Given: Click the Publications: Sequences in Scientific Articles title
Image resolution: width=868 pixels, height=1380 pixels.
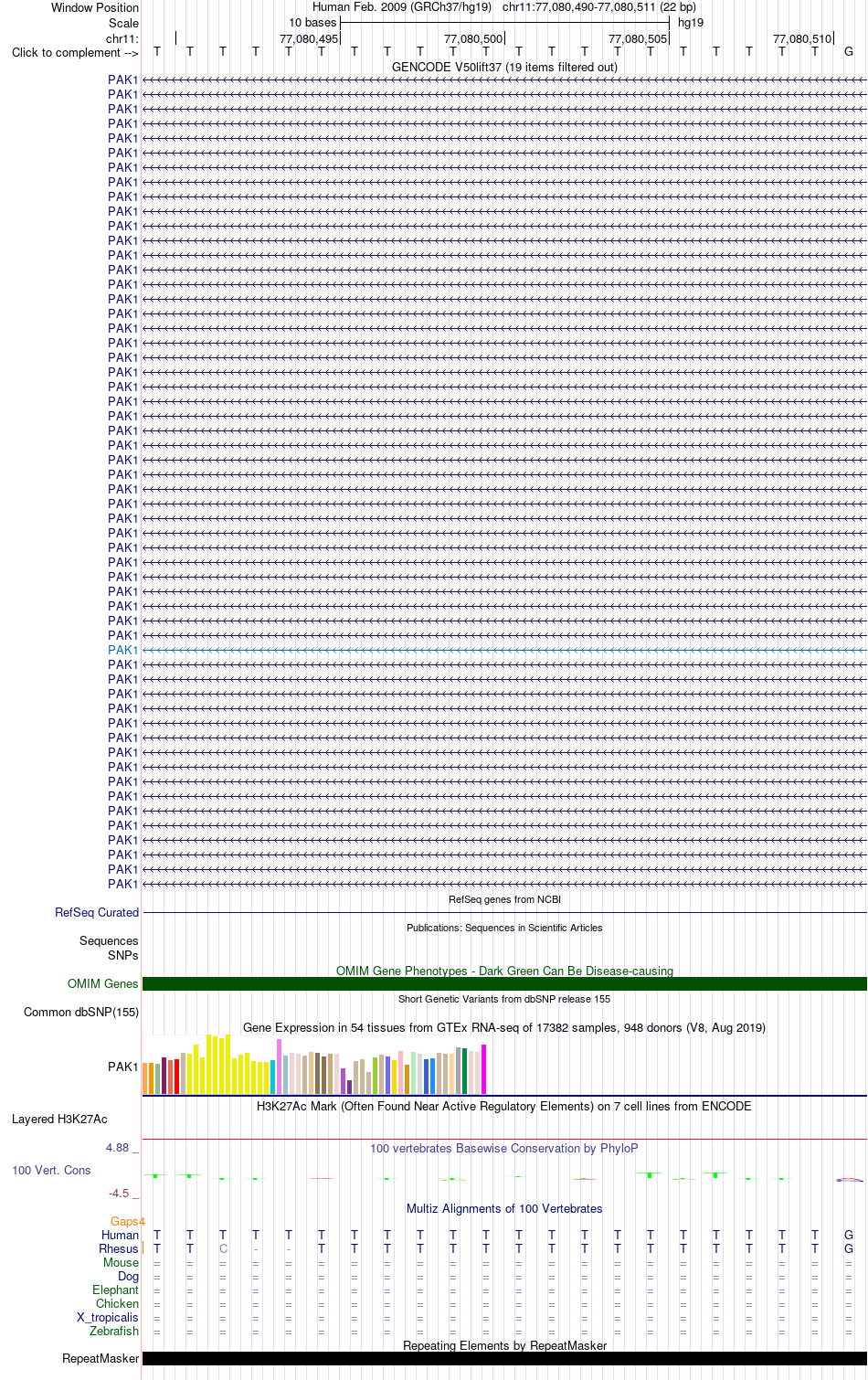Looking at the screenshot, I should 504,928.
